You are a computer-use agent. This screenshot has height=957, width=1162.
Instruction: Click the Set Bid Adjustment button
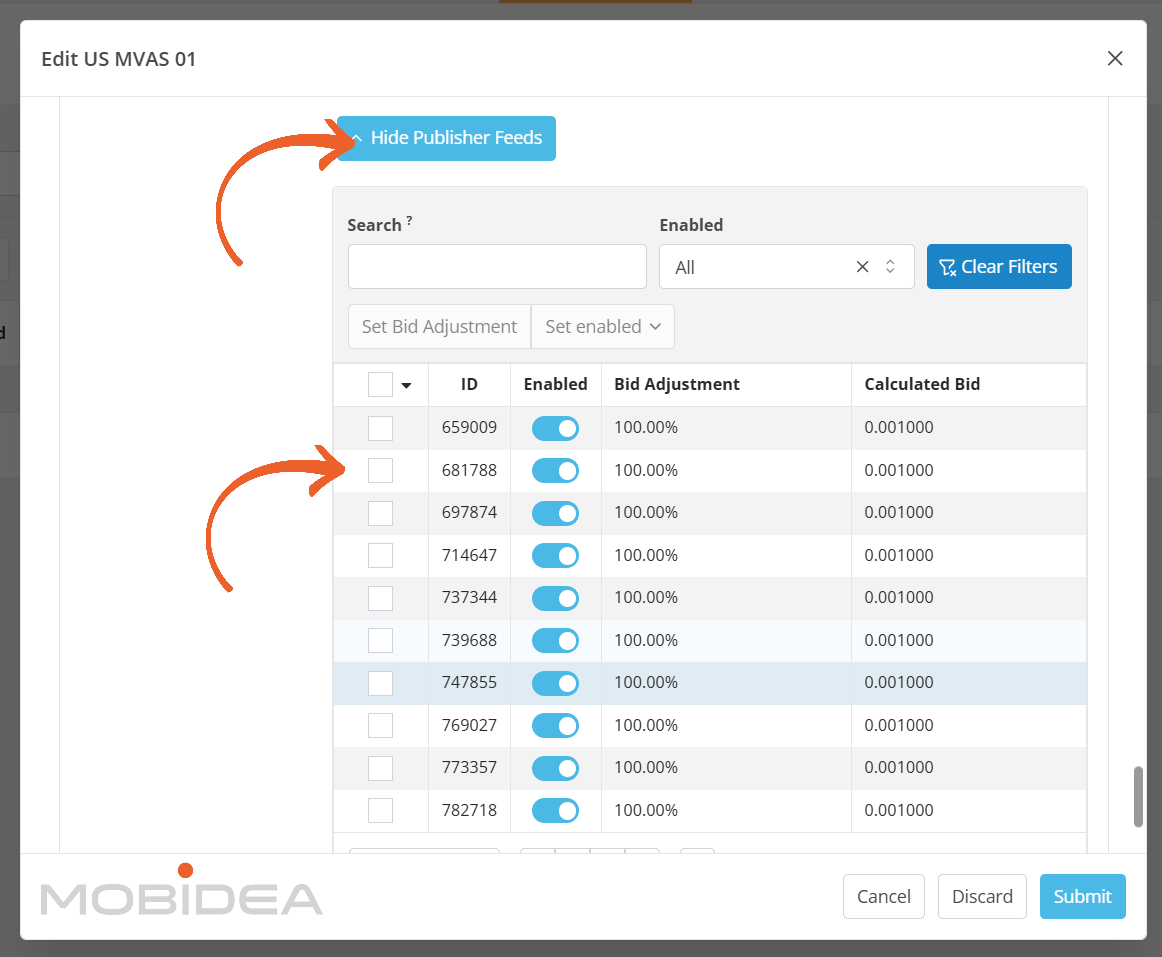[x=439, y=327]
